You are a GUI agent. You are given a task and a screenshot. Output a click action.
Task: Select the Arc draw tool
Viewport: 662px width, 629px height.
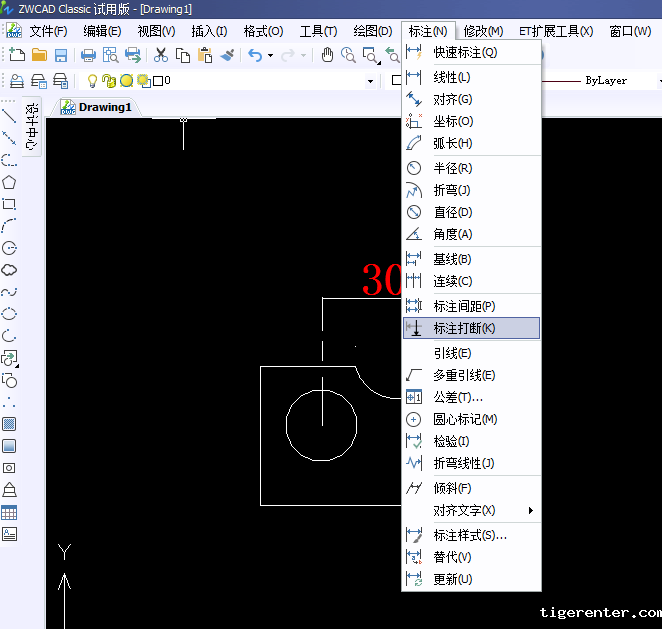pos(9,226)
